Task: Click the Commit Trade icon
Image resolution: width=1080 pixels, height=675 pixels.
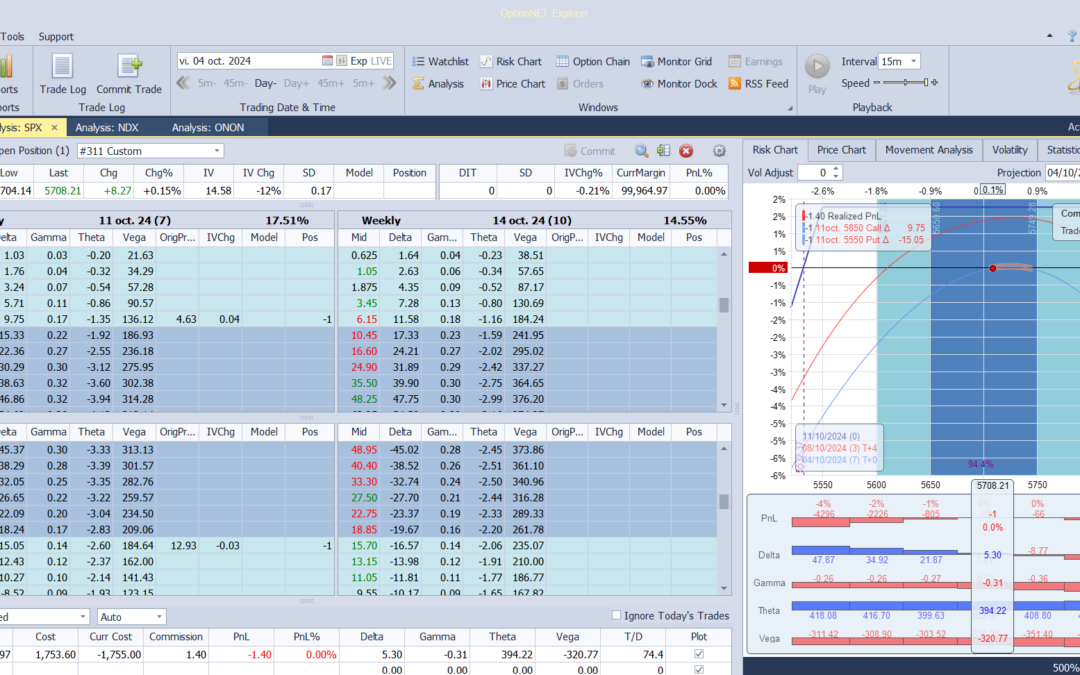Action: 129,68
